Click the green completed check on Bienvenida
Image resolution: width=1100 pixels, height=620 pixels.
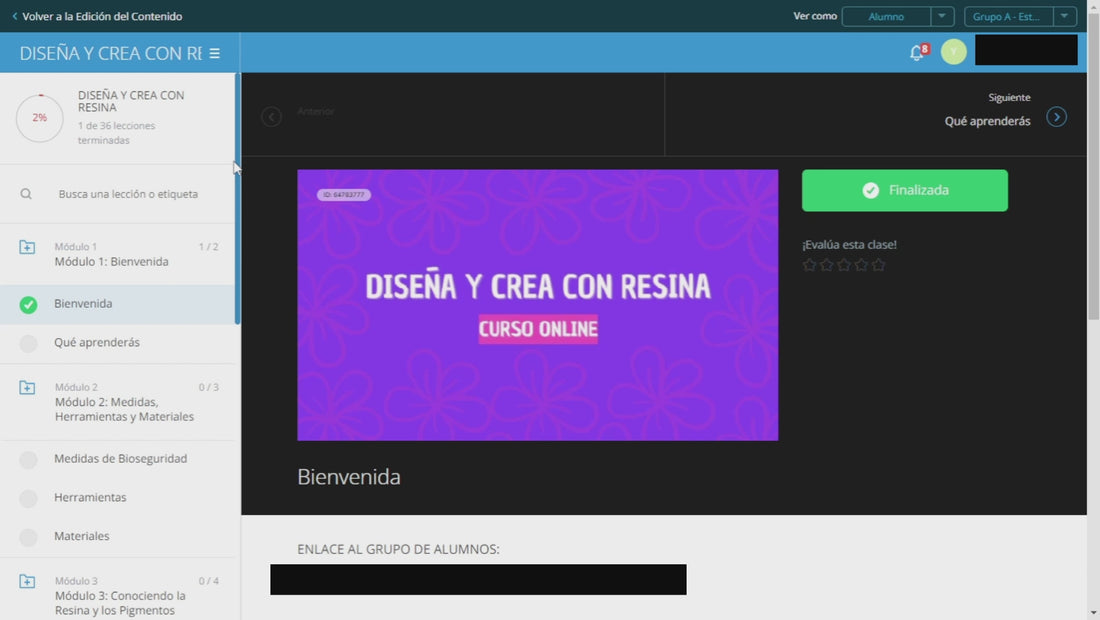[x=28, y=304]
